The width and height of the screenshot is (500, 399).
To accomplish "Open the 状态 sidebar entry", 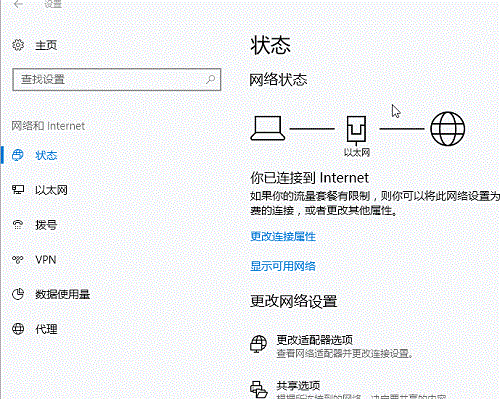I will pyautogui.click(x=46, y=155).
